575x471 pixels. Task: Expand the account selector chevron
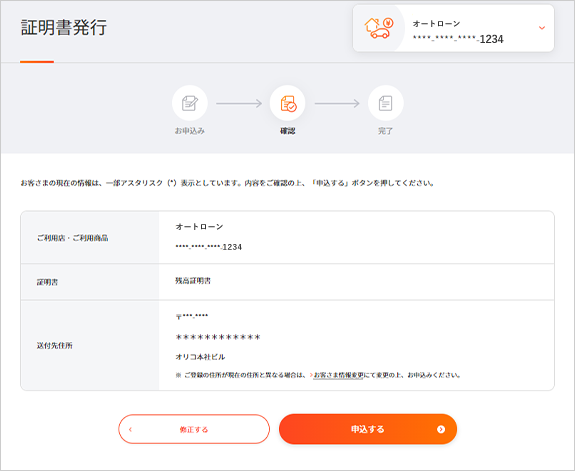pyautogui.click(x=542, y=28)
